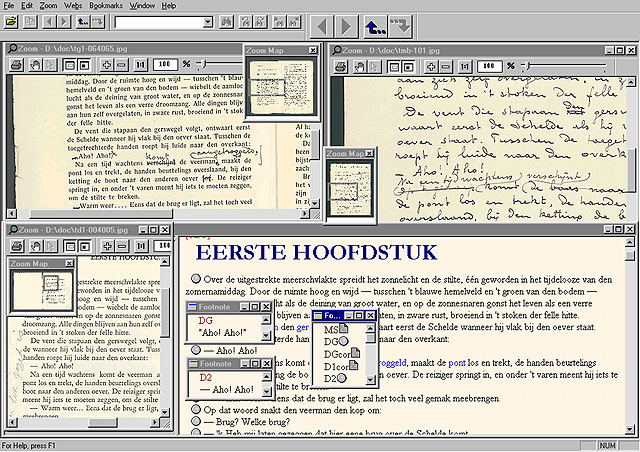Open the MS document icon in footnote list
Screen dimensions: 640x452
(x=343, y=328)
